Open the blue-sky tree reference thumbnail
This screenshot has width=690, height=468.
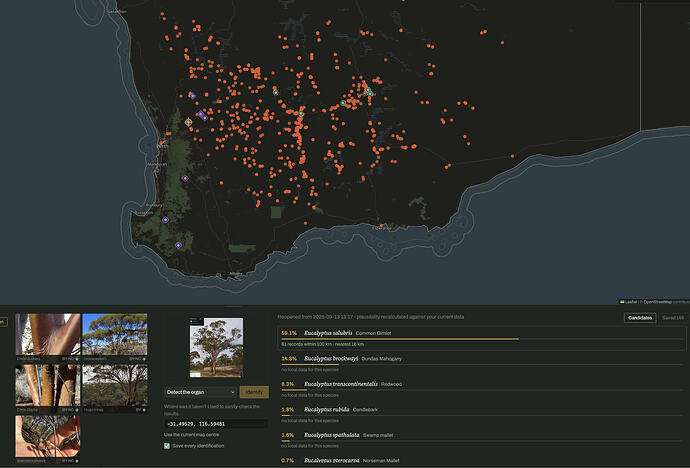click(115, 334)
